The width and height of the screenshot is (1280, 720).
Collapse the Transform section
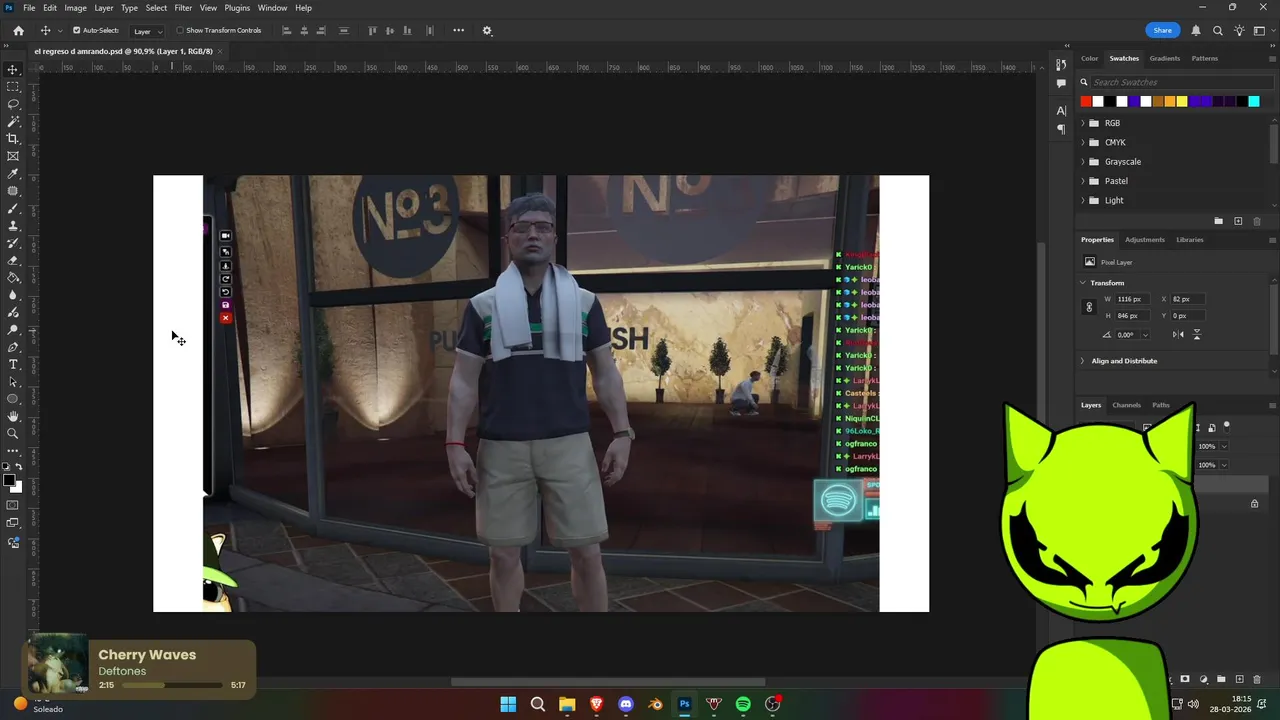click(x=1083, y=283)
